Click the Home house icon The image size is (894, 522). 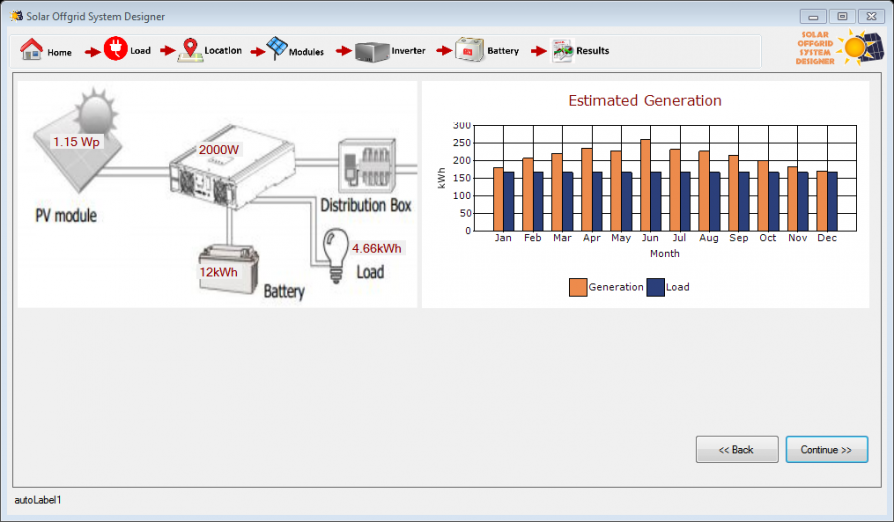(31, 50)
